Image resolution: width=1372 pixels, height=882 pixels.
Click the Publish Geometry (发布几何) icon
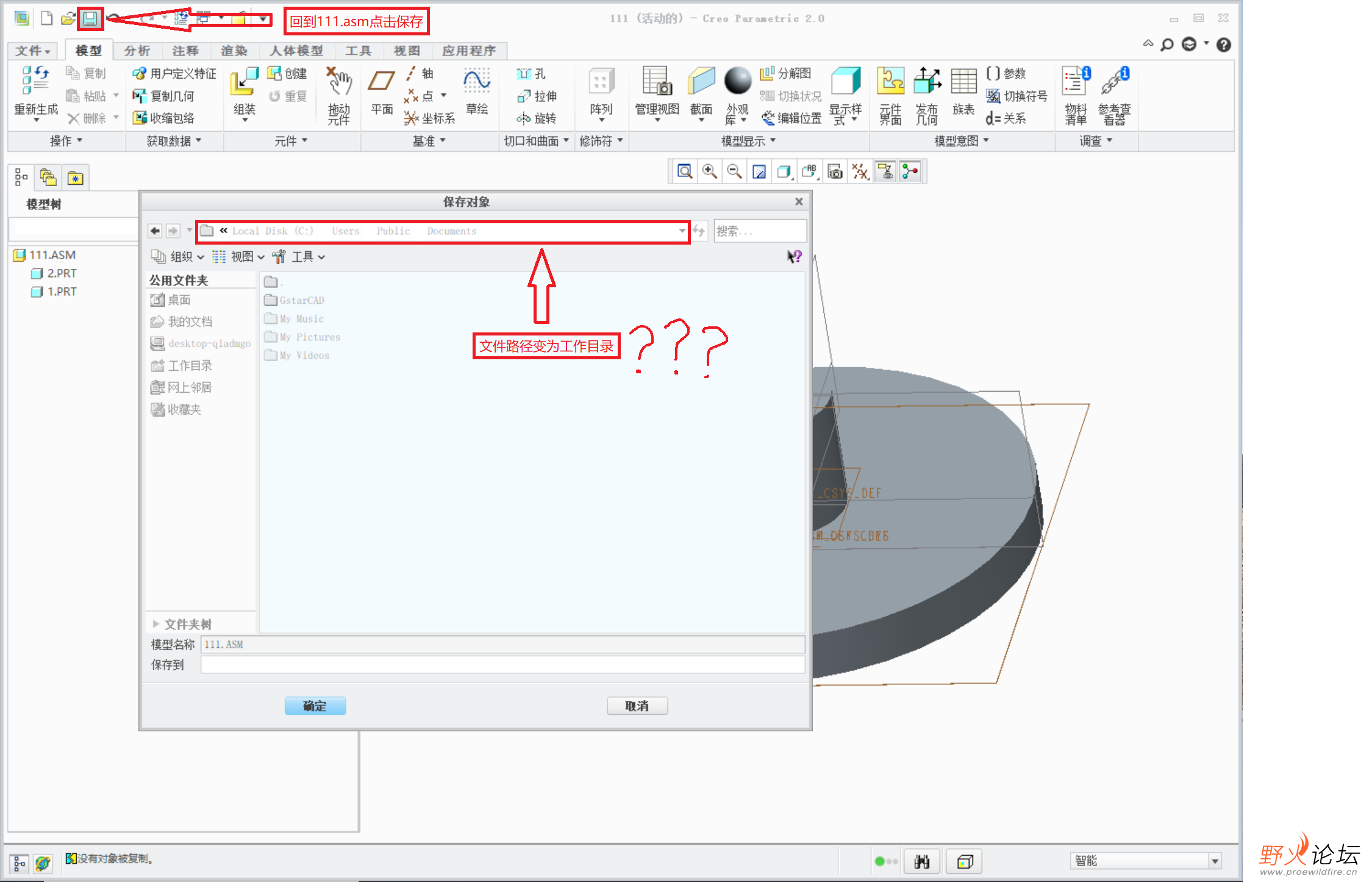(x=927, y=81)
